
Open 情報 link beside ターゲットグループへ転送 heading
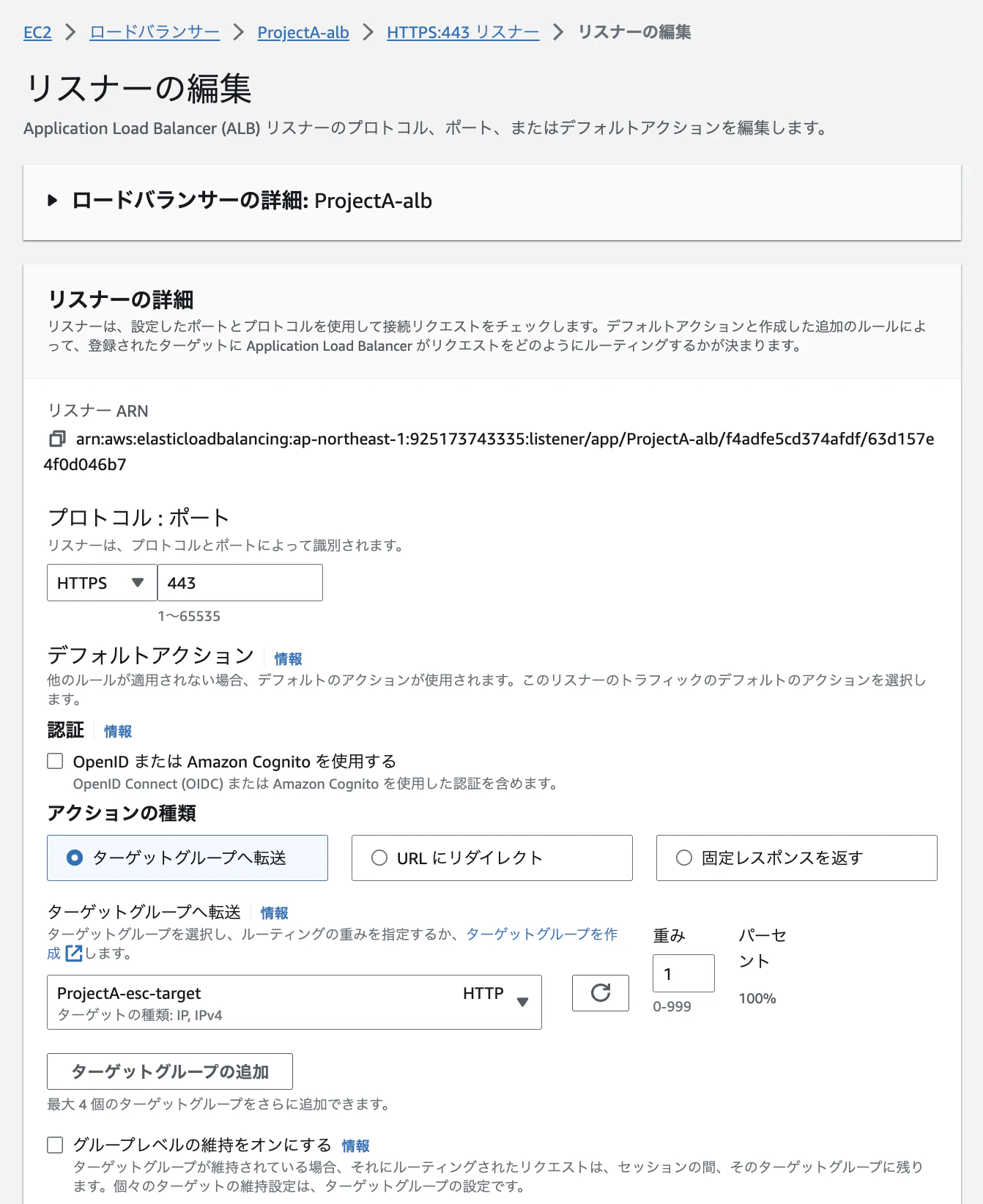pyautogui.click(x=275, y=913)
